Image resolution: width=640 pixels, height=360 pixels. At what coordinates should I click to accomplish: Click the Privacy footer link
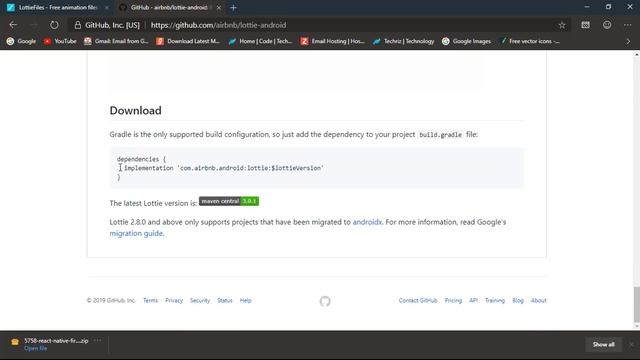tap(174, 300)
